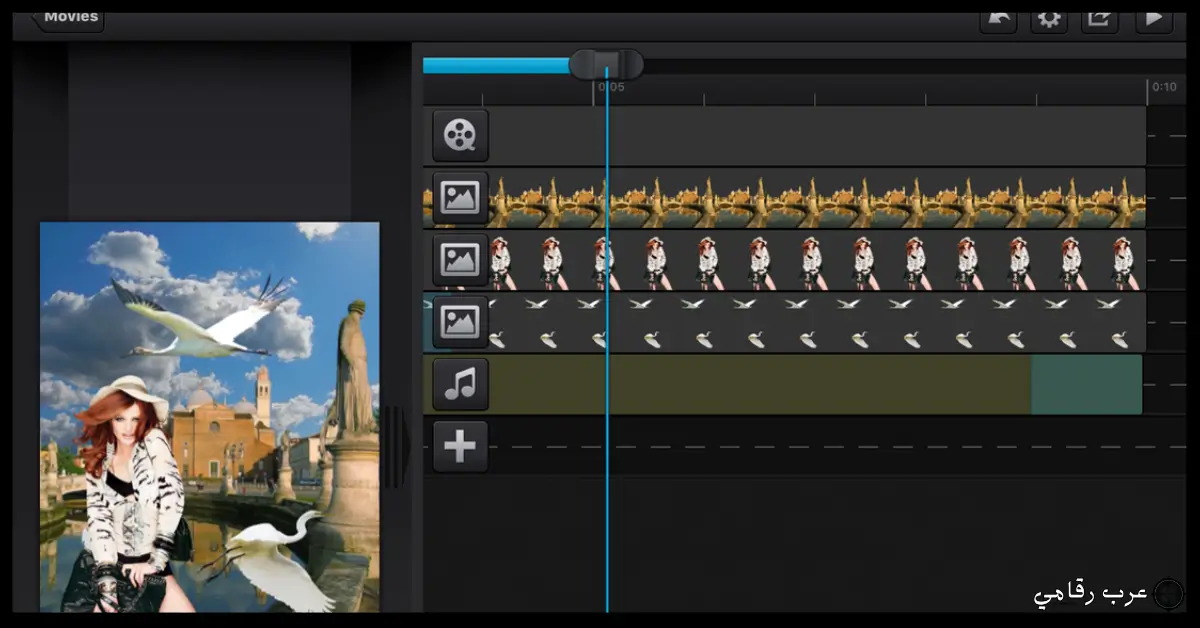The image size is (1200, 628).
Task: Click the undo arrow icon
Action: [998, 20]
